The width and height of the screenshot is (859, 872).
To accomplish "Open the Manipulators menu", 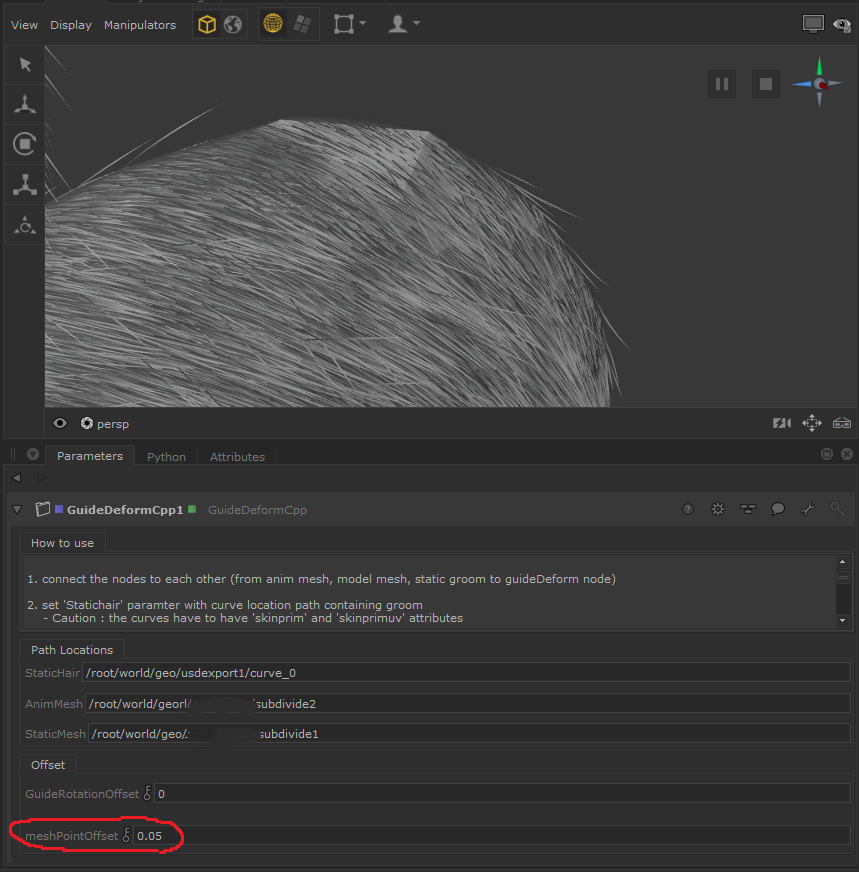I will click(139, 25).
